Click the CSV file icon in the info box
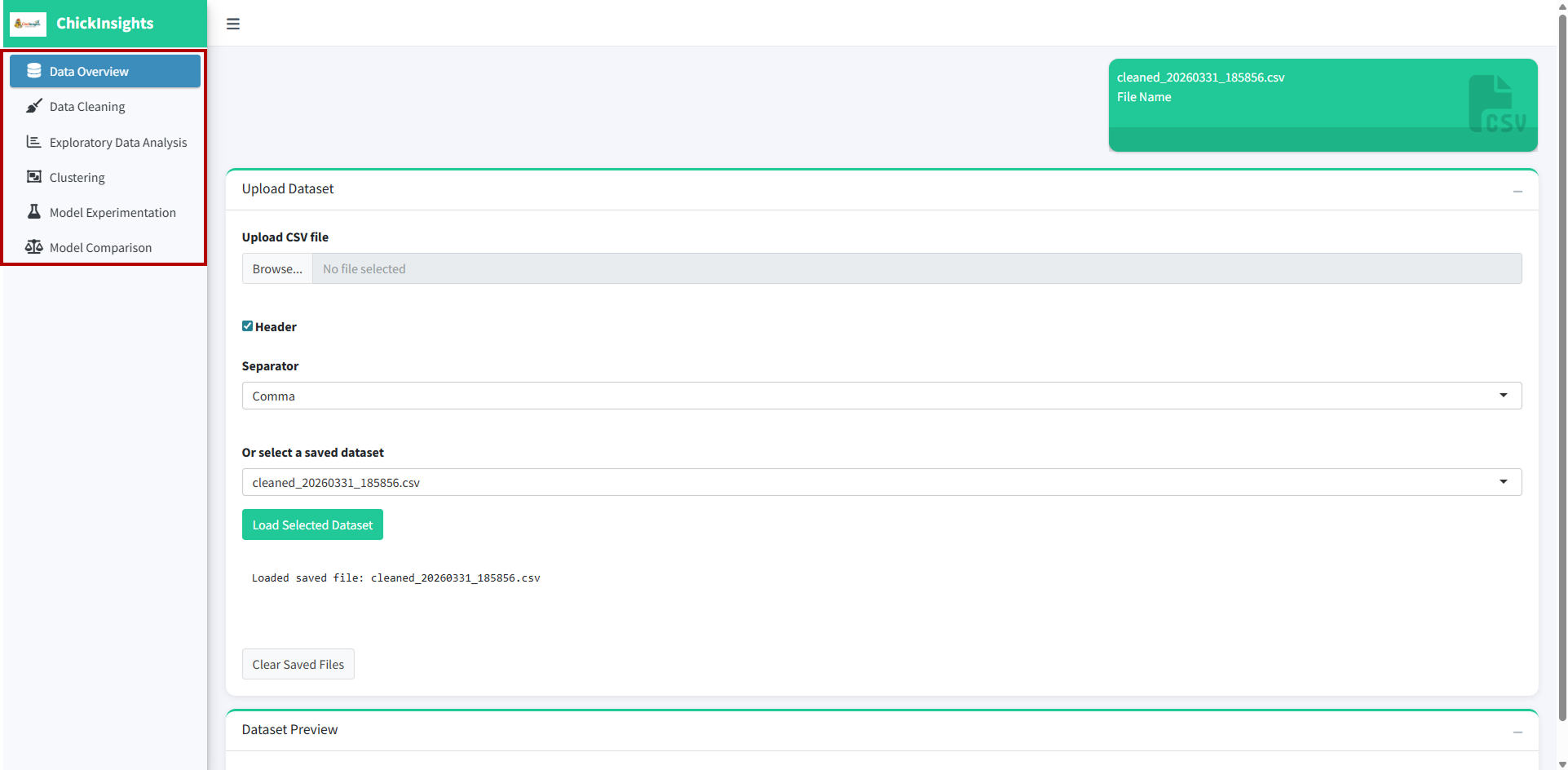The width and height of the screenshot is (1568, 770). click(x=1496, y=104)
